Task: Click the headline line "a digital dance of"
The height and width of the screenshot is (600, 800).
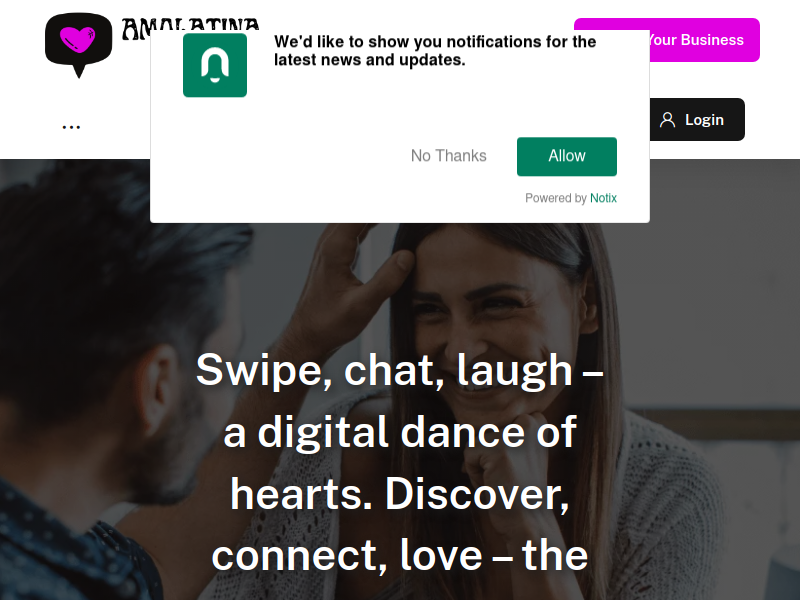Action: point(400,433)
